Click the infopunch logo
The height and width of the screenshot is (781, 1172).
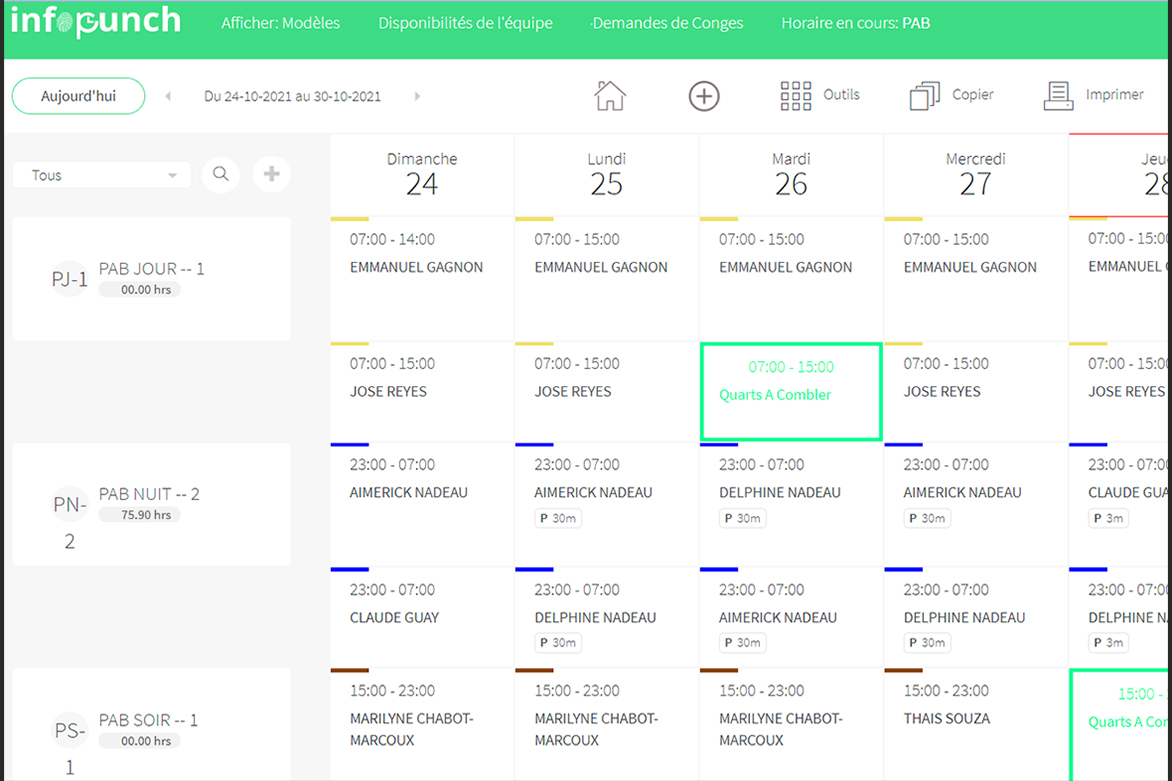click(96, 21)
